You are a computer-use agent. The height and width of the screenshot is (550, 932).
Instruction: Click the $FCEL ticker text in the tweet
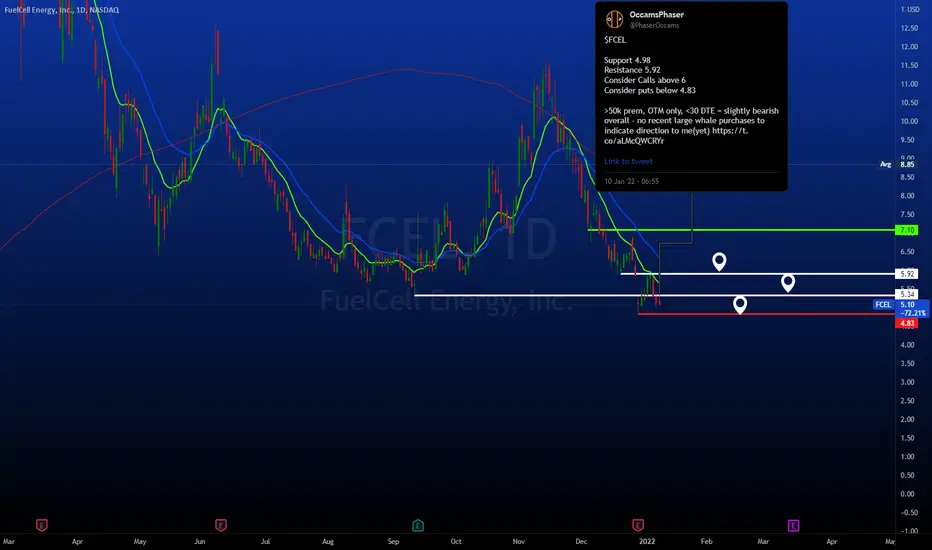[615, 40]
